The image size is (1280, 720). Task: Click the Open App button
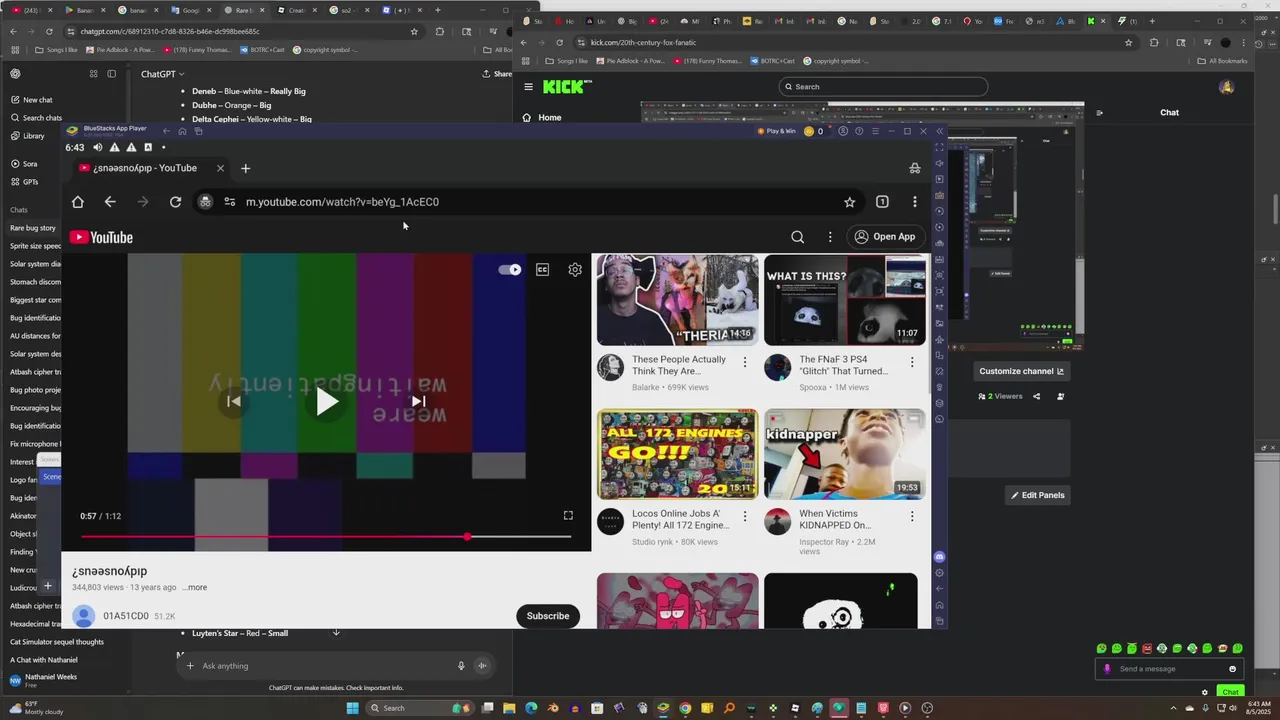pyautogui.click(x=884, y=237)
